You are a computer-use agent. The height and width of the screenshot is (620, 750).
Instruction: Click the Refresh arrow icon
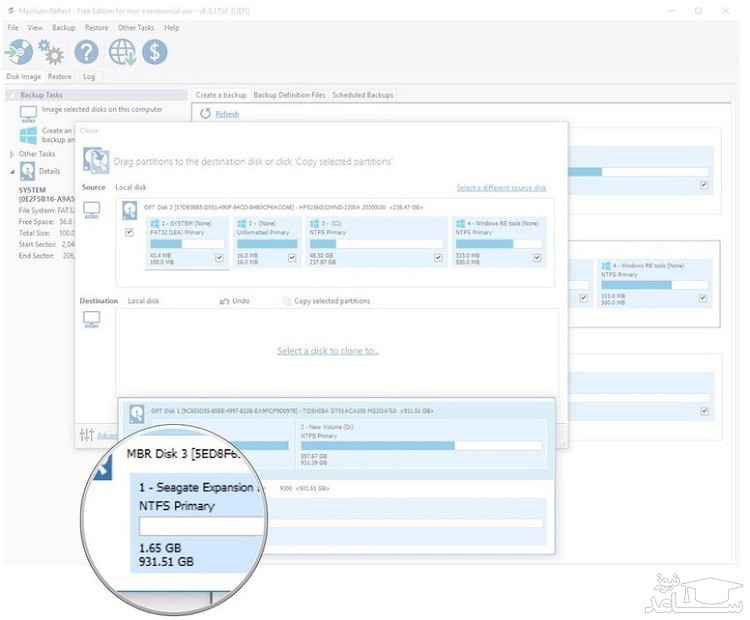tap(205, 114)
